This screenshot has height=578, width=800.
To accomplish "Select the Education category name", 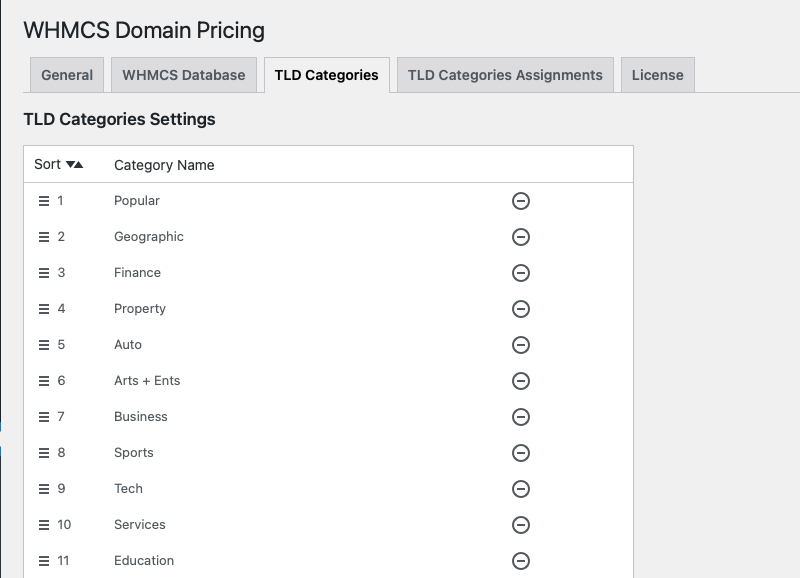I will click(x=144, y=561).
